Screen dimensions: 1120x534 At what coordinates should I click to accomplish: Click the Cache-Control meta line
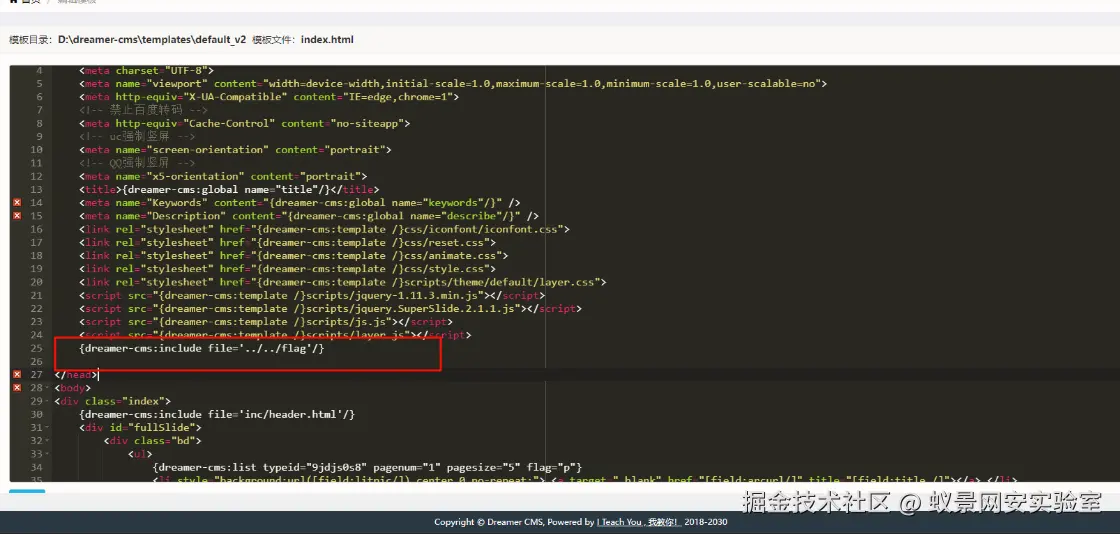tap(244, 124)
